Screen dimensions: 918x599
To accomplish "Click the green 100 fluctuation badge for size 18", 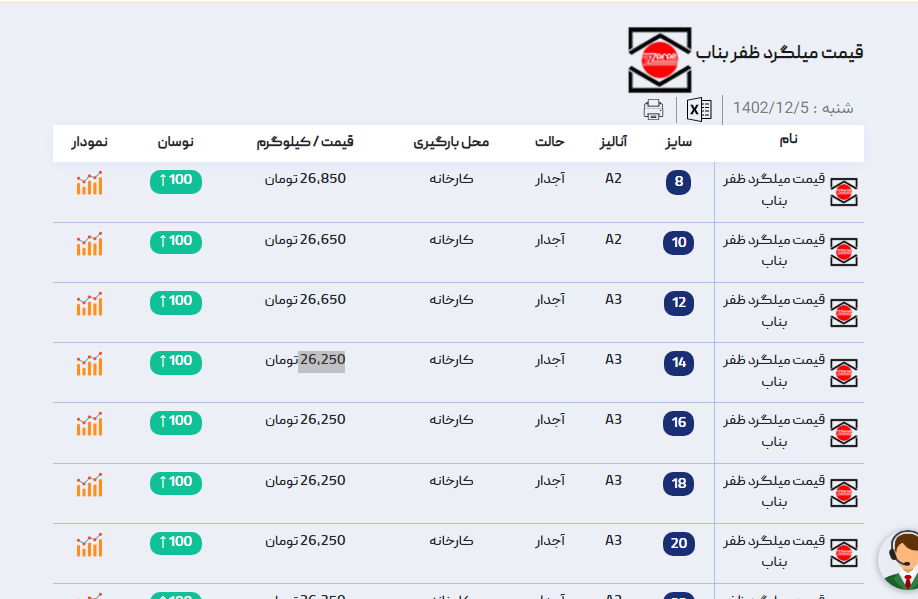I will [x=176, y=482].
